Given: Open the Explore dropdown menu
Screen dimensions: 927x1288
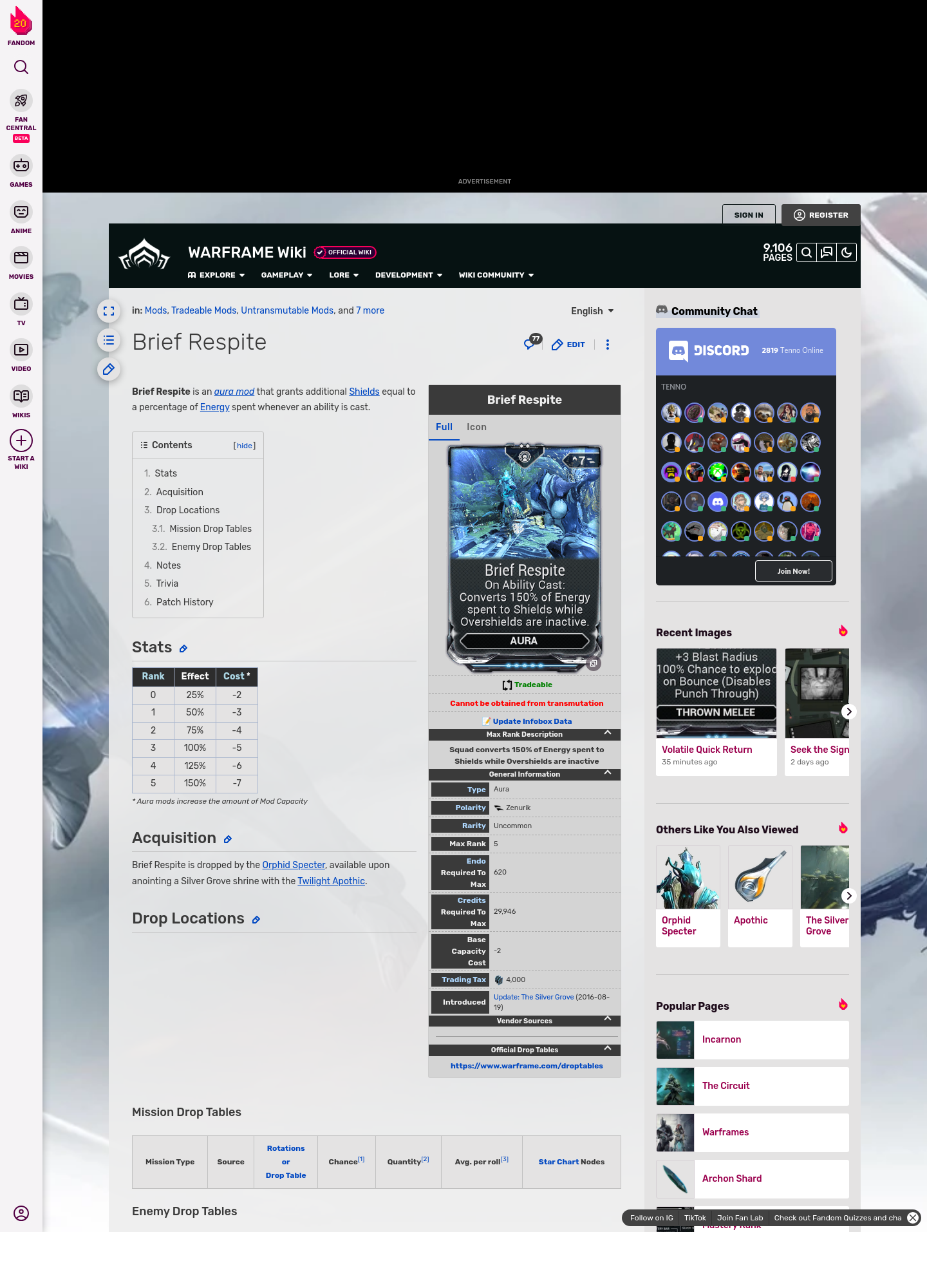Looking at the screenshot, I should click(x=216, y=275).
